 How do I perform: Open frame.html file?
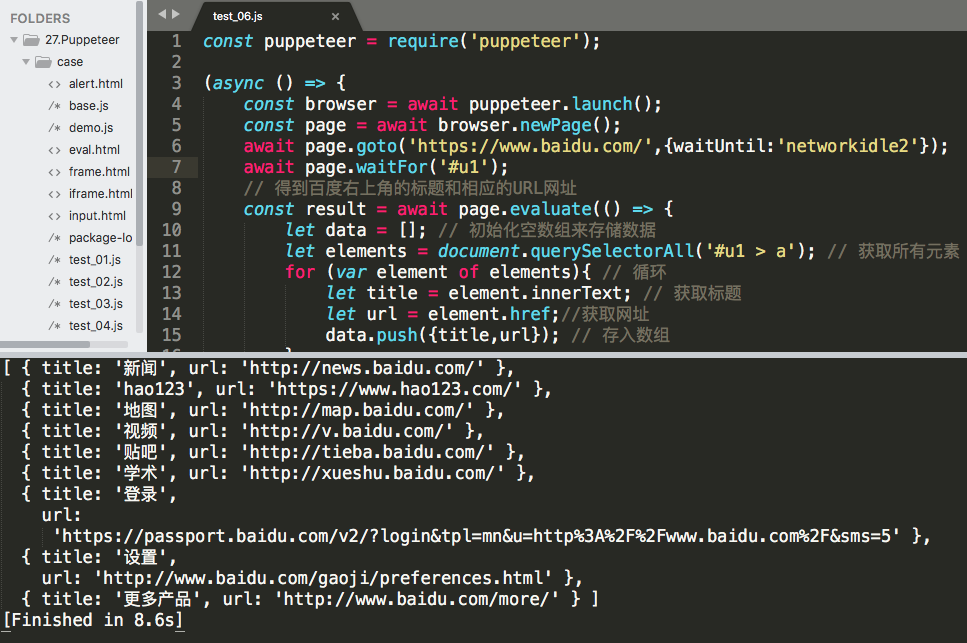pos(99,172)
